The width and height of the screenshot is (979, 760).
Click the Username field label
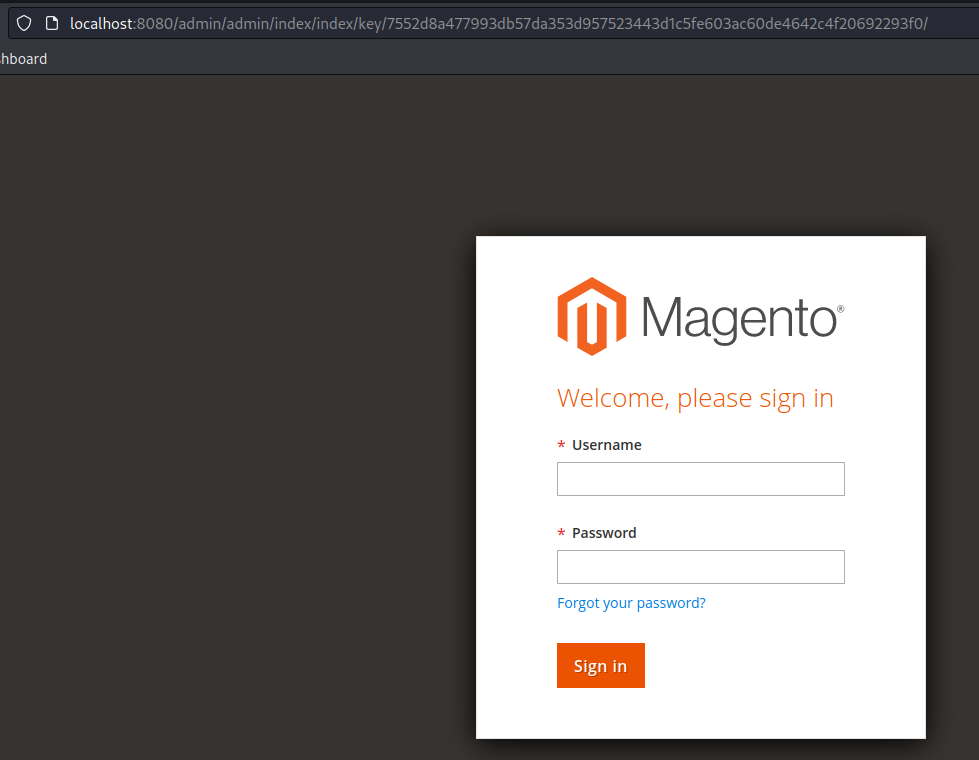pos(606,445)
